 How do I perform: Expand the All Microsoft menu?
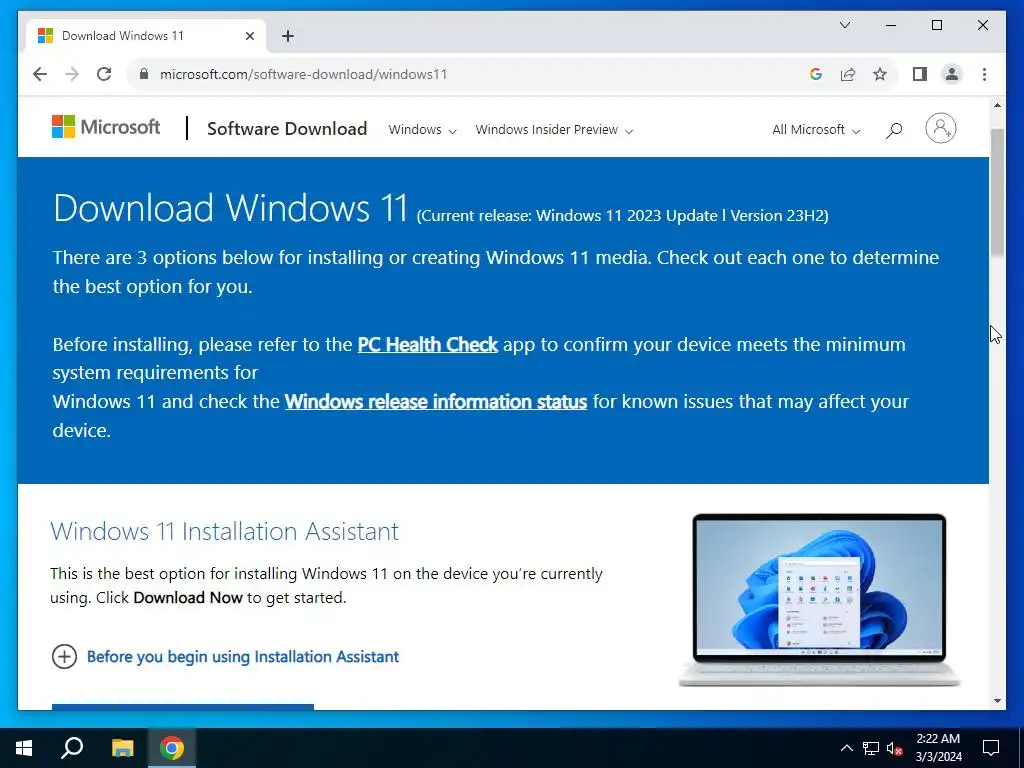point(816,130)
